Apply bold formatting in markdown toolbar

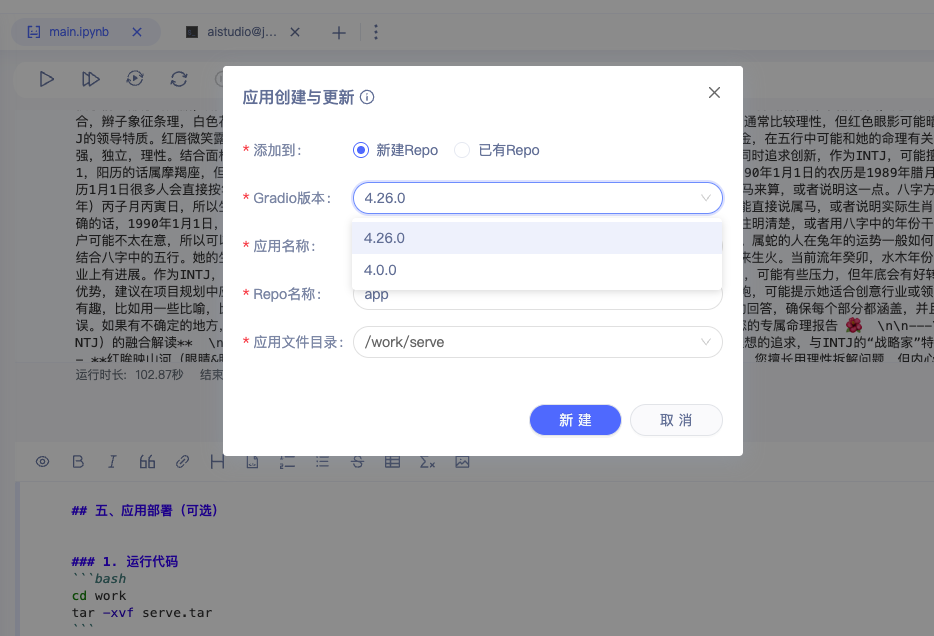78,462
